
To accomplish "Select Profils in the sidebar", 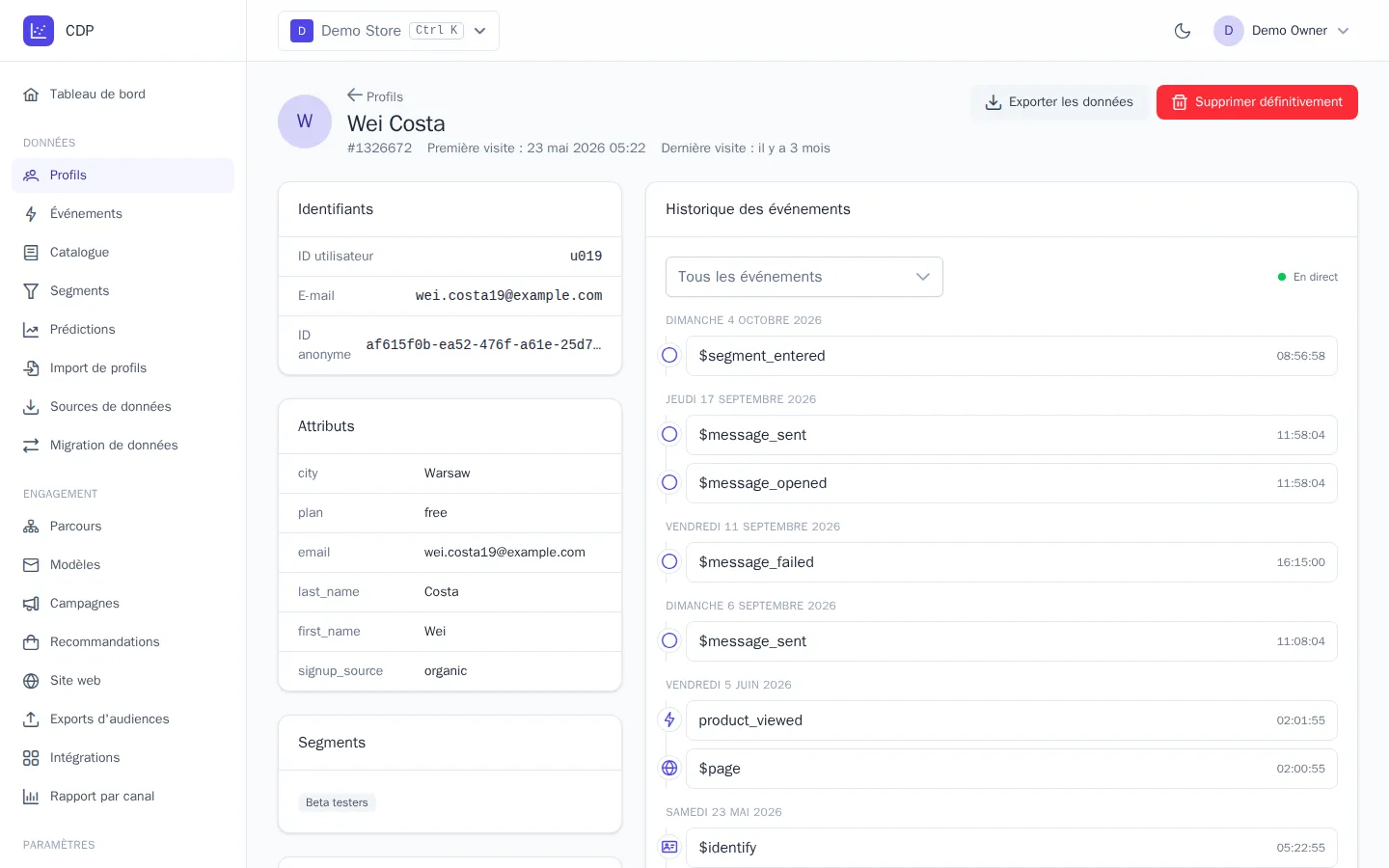I will pyautogui.click(x=123, y=176).
